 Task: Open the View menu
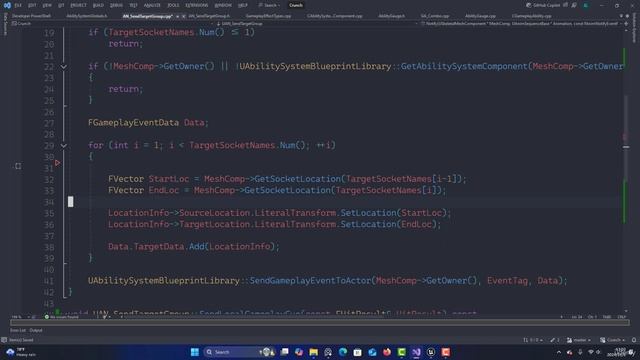click(47, 5)
